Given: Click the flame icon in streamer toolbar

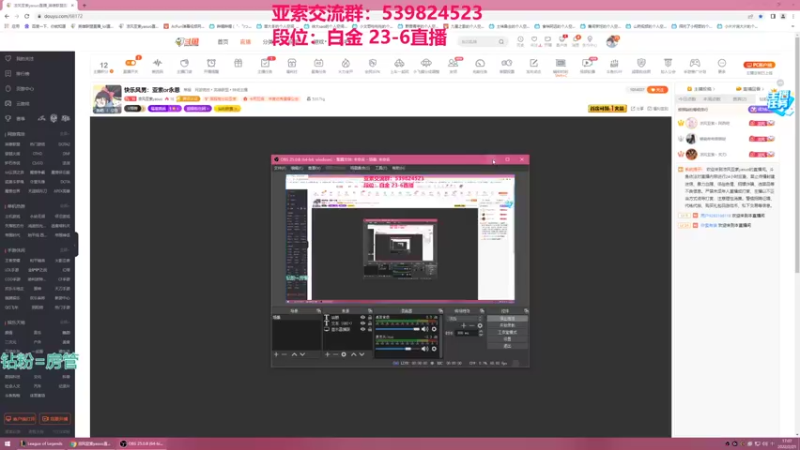Looking at the screenshot, I should [345, 63].
